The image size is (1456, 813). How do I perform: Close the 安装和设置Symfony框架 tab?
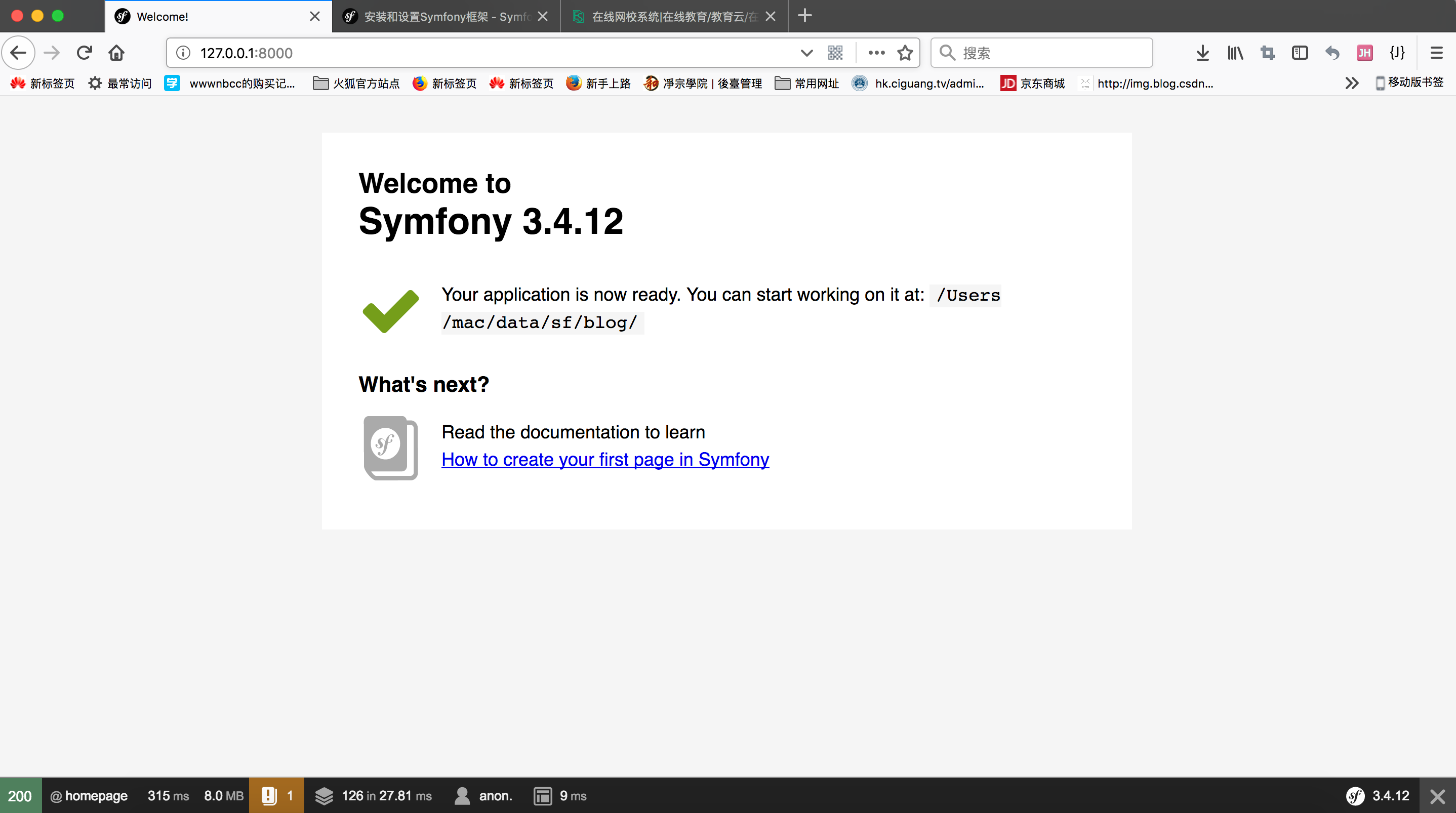click(x=543, y=16)
